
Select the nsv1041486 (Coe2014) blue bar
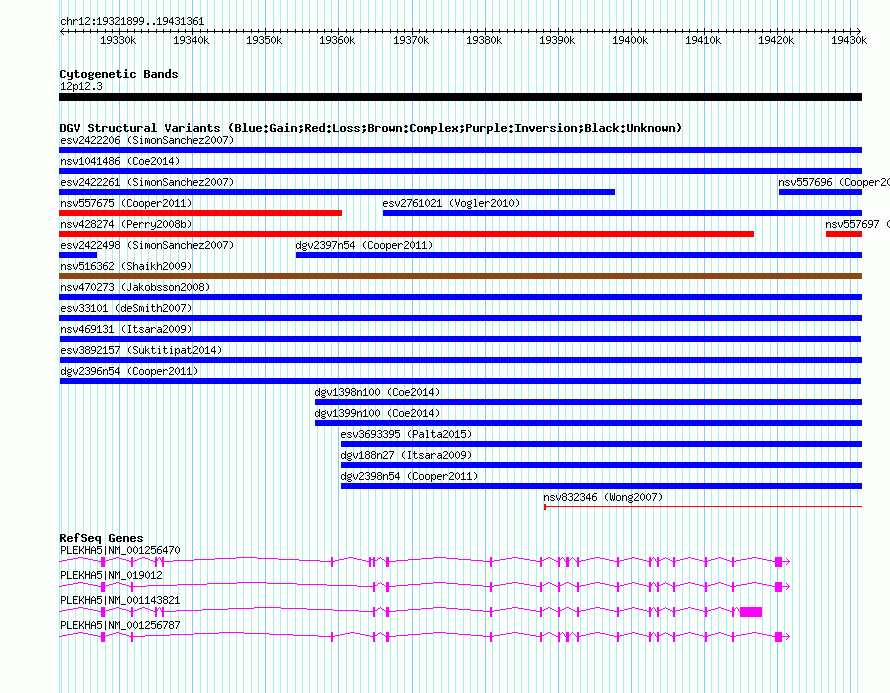[x=460, y=171]
